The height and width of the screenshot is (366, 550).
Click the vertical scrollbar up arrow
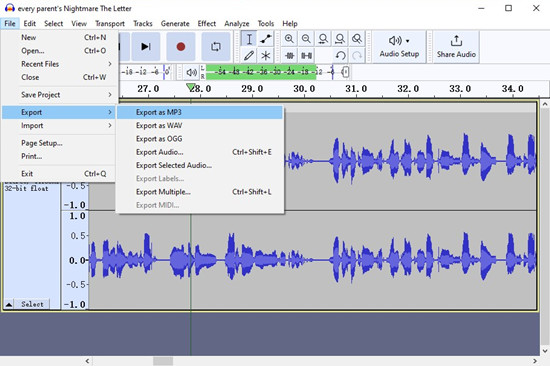click(545, 104)
